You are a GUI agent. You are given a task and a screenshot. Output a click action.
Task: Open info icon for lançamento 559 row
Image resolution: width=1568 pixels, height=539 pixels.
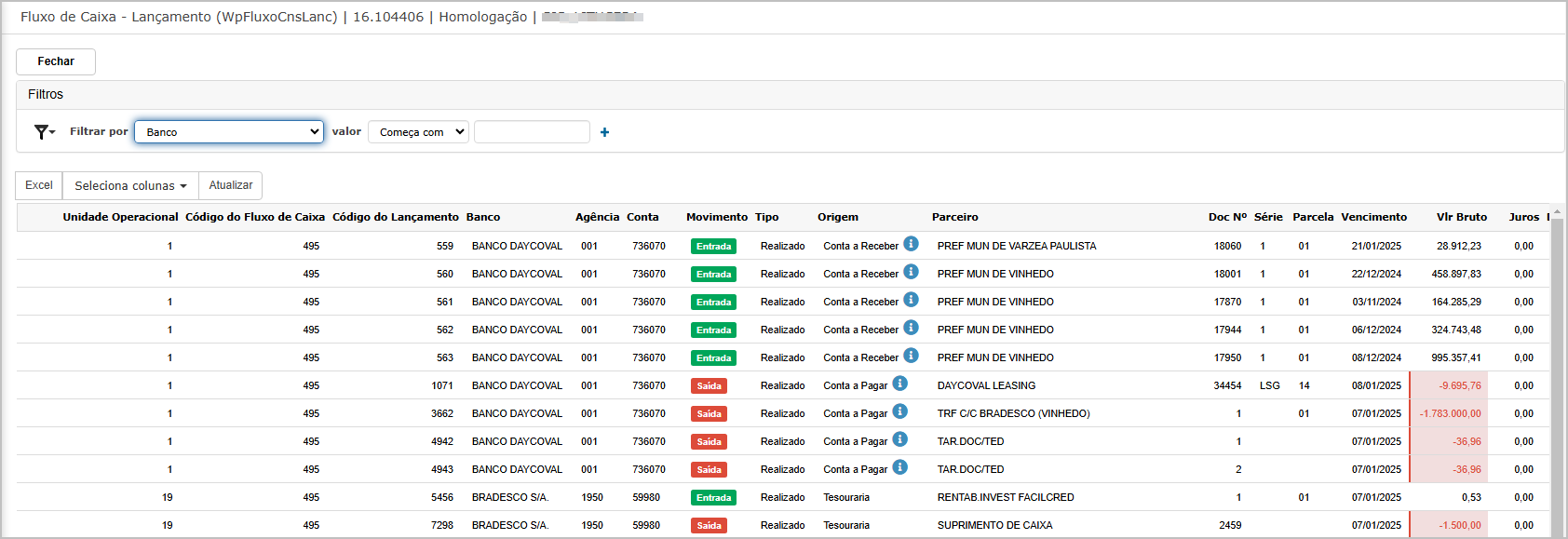click(912, 244)
